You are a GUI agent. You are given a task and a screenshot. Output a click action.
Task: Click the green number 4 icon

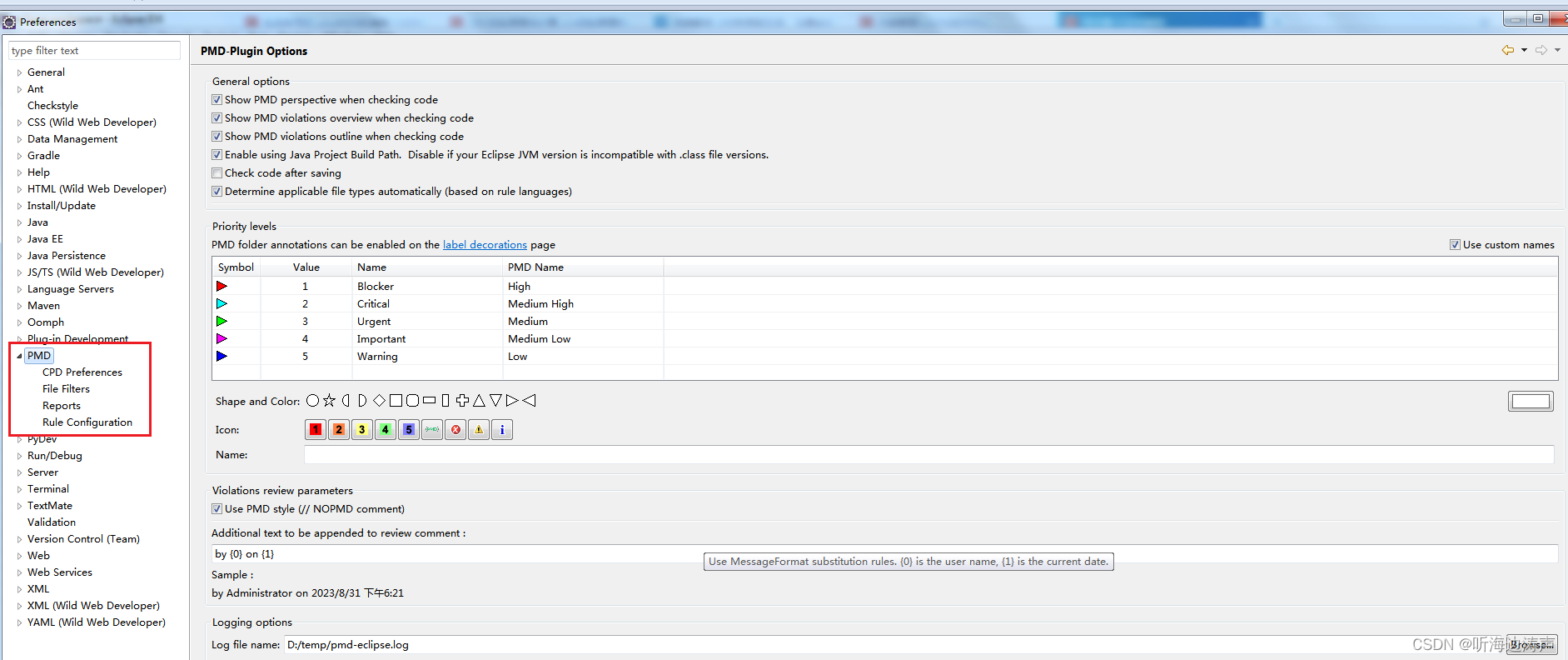(x=386, y=429)
